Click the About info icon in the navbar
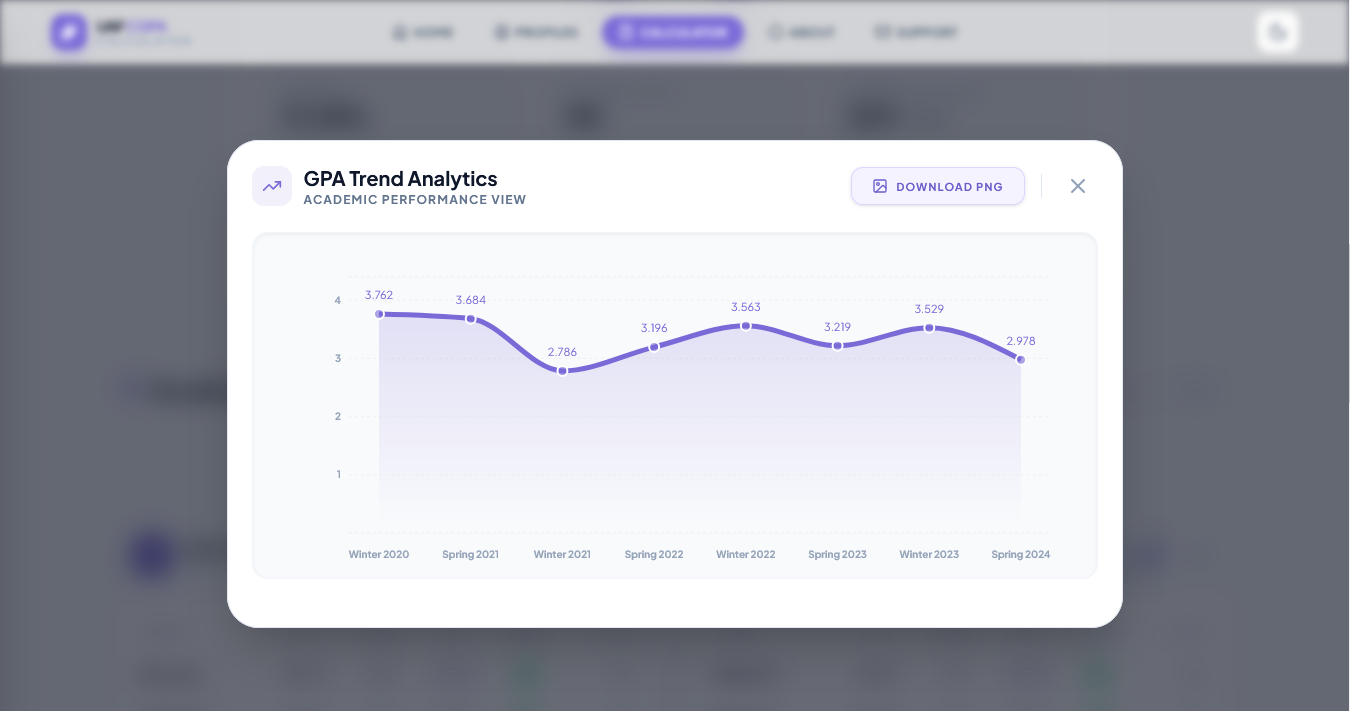This screenshot has width=1350, height=711. click(x=777, y=32)
